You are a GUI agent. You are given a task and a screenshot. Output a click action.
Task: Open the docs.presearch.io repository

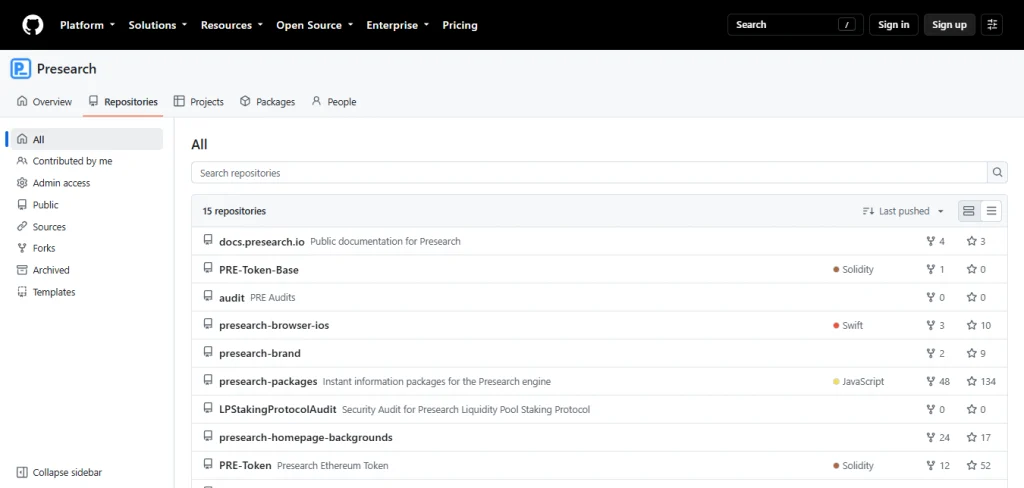point(262,241)
